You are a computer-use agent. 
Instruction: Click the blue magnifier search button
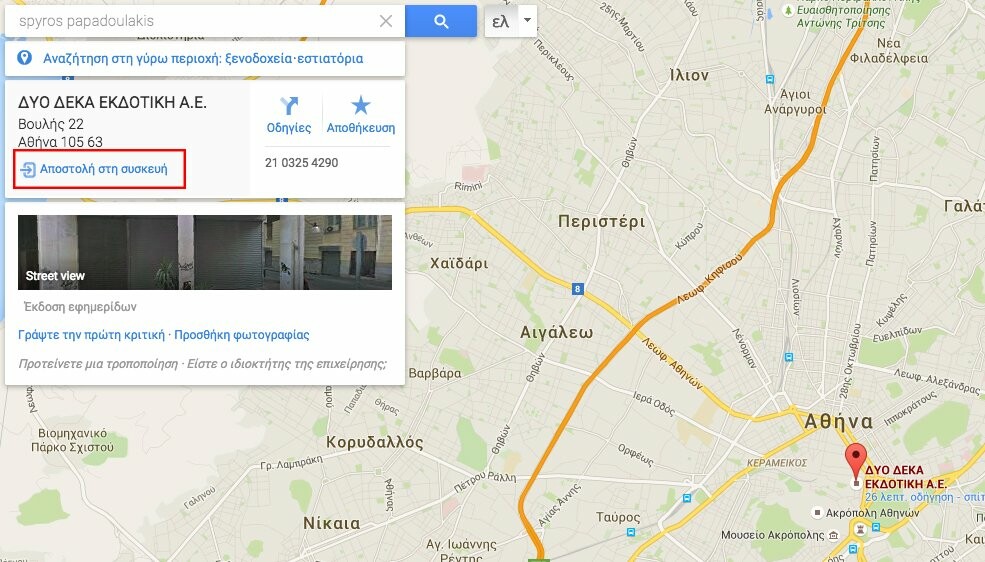[440, 21]
